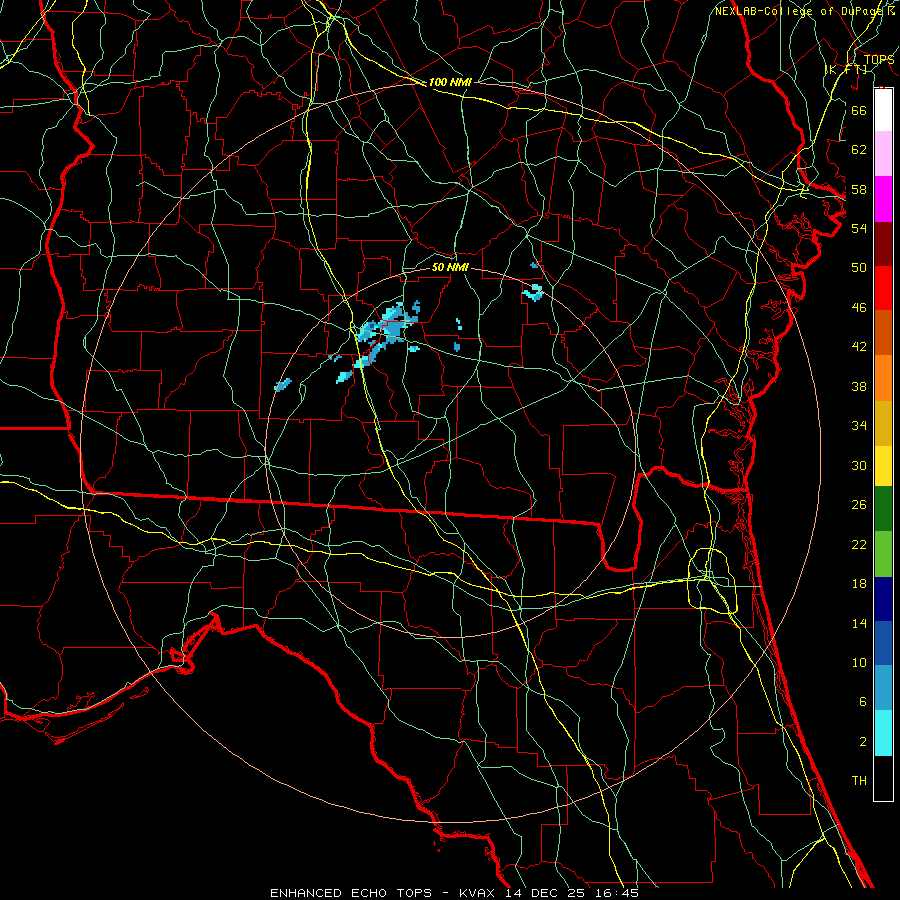Image resolution: width=900 pixels, height=900 pixels.
Task: Click the "22" legend value
Action: (859, 544)
